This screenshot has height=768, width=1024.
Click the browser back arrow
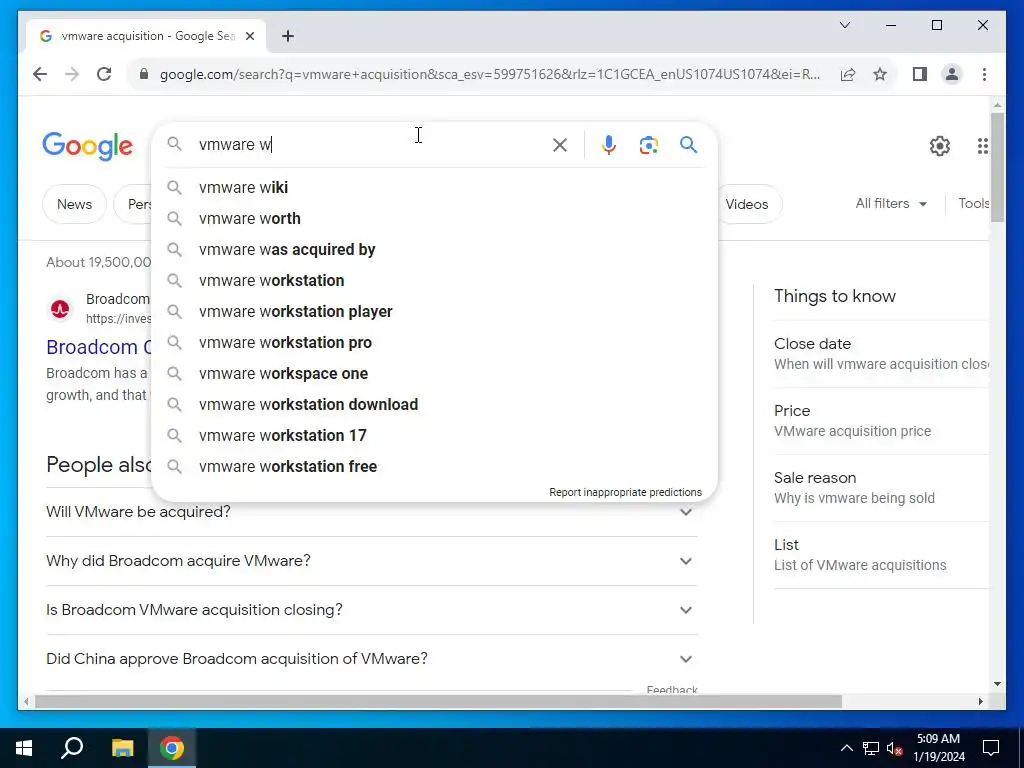40,74
